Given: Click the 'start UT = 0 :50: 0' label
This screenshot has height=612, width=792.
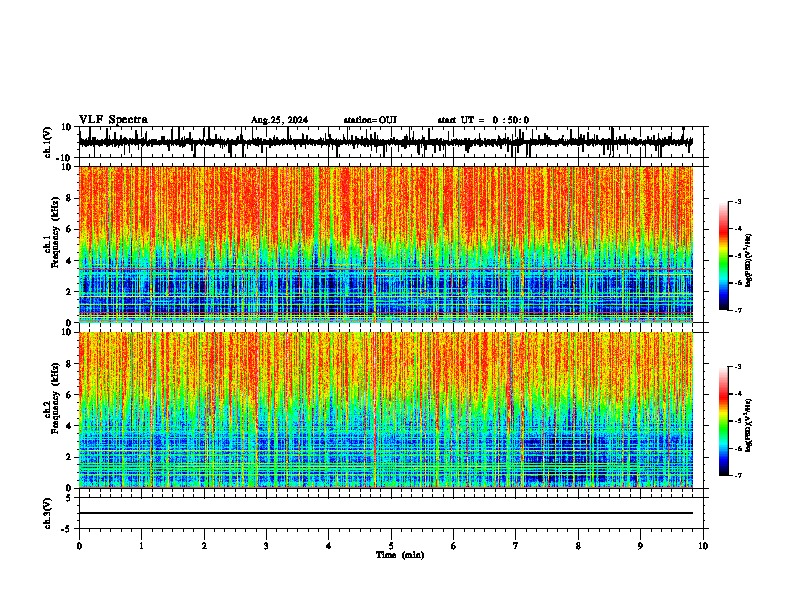Looking at the screenshot, I should click(483, 120).
